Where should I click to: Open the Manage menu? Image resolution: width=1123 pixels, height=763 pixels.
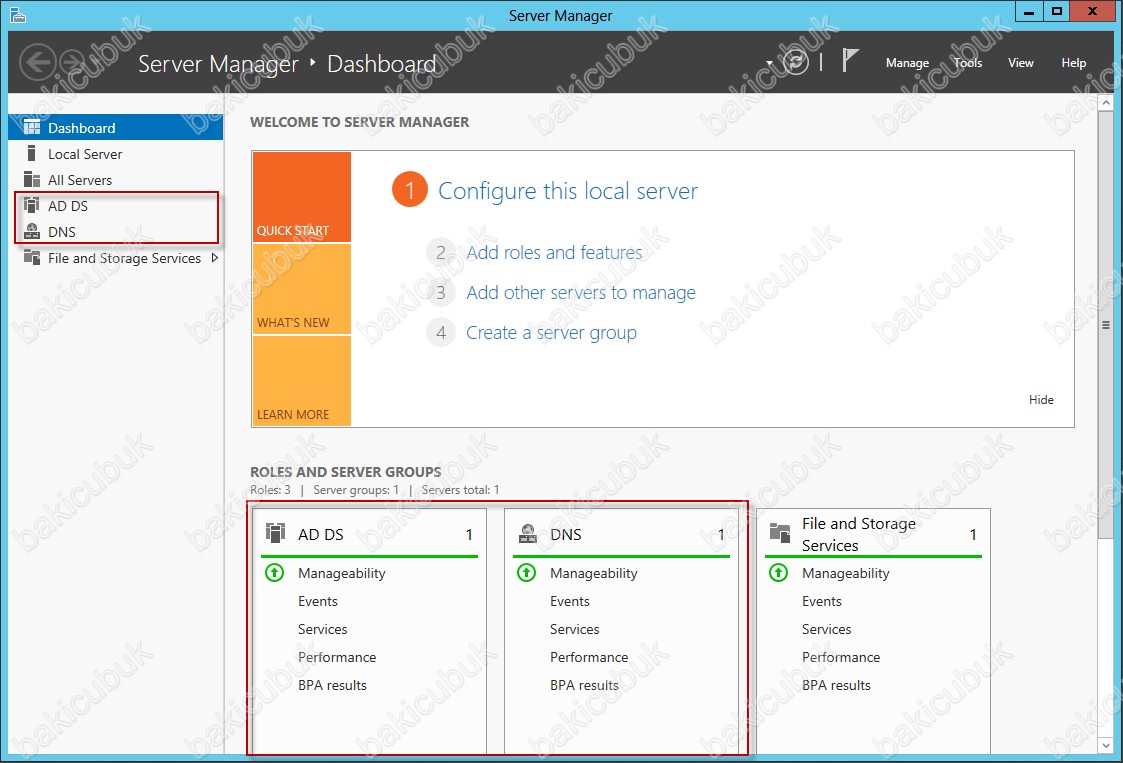[x=907, y=63]
